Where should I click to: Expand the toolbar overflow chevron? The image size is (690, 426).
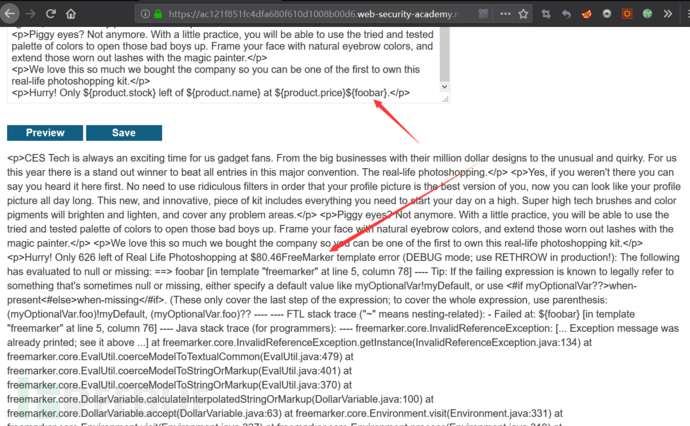click(x=668, y=14)
